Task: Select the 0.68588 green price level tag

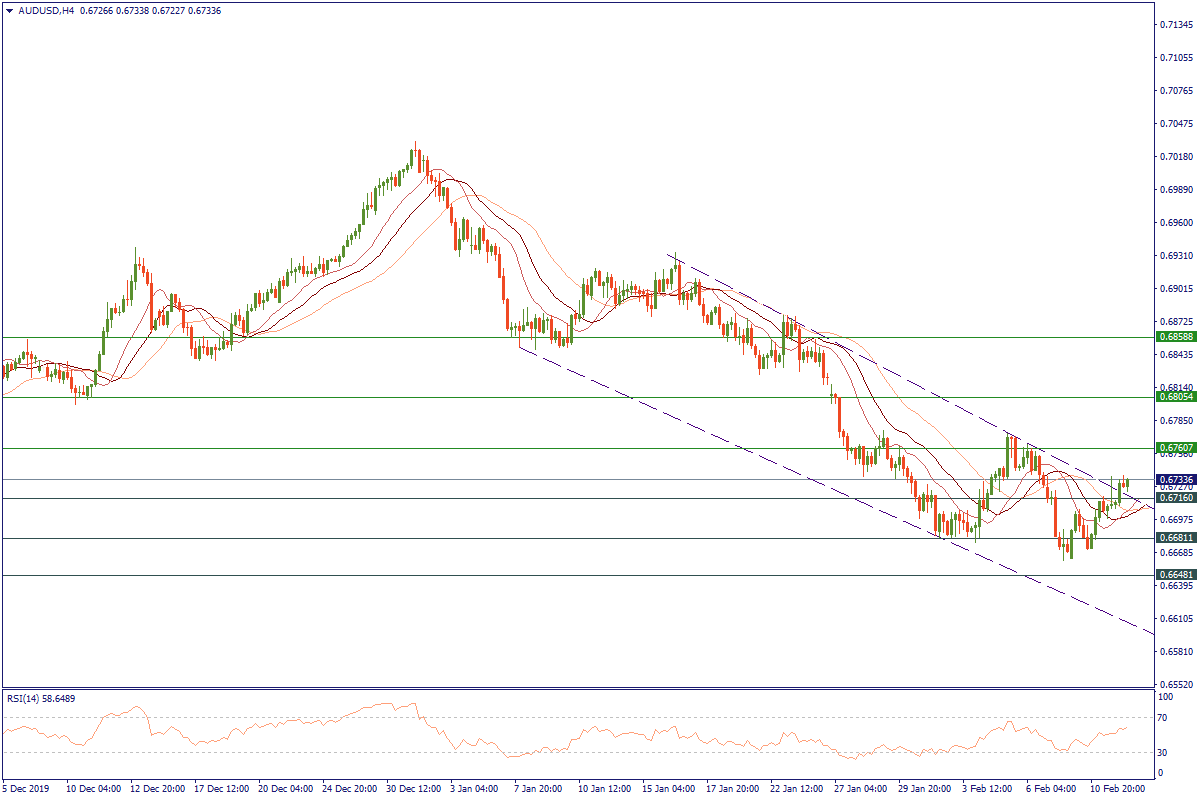Action: pos(1177,337)
